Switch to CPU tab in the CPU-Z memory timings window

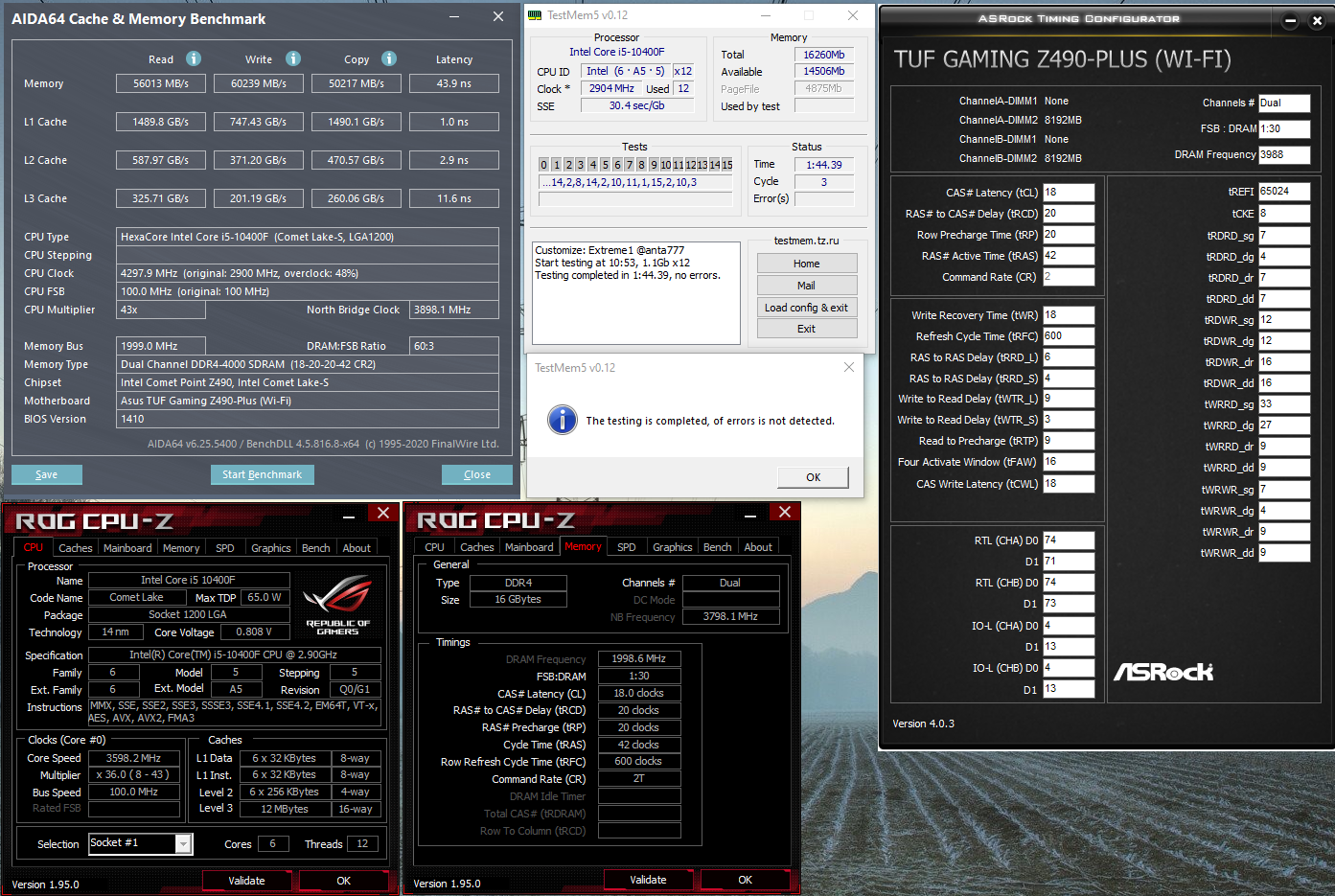[x=434, y=547]
